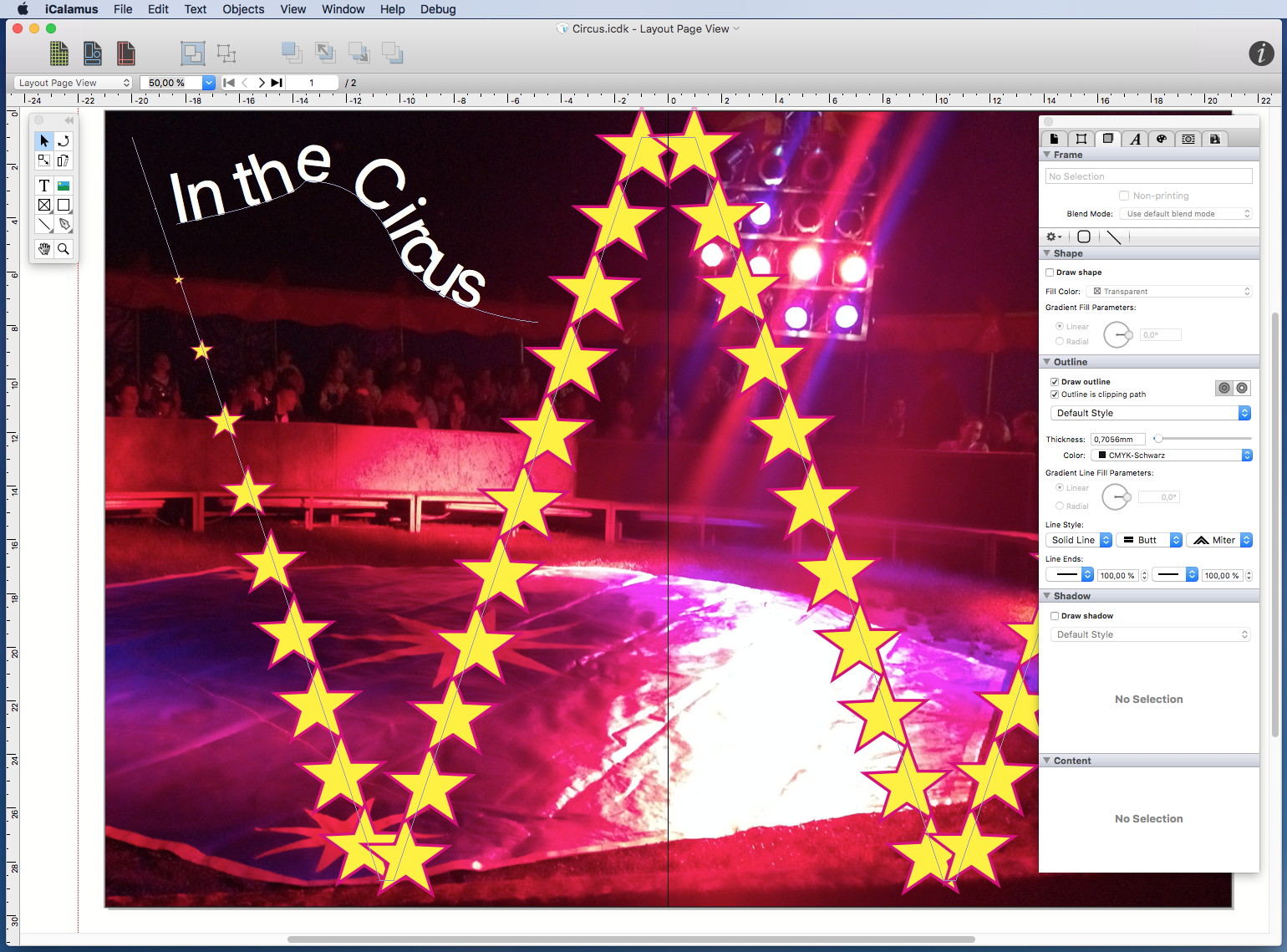Select the line drawing tool
The image size is (1287, 952).
click(x=44, y=224)
